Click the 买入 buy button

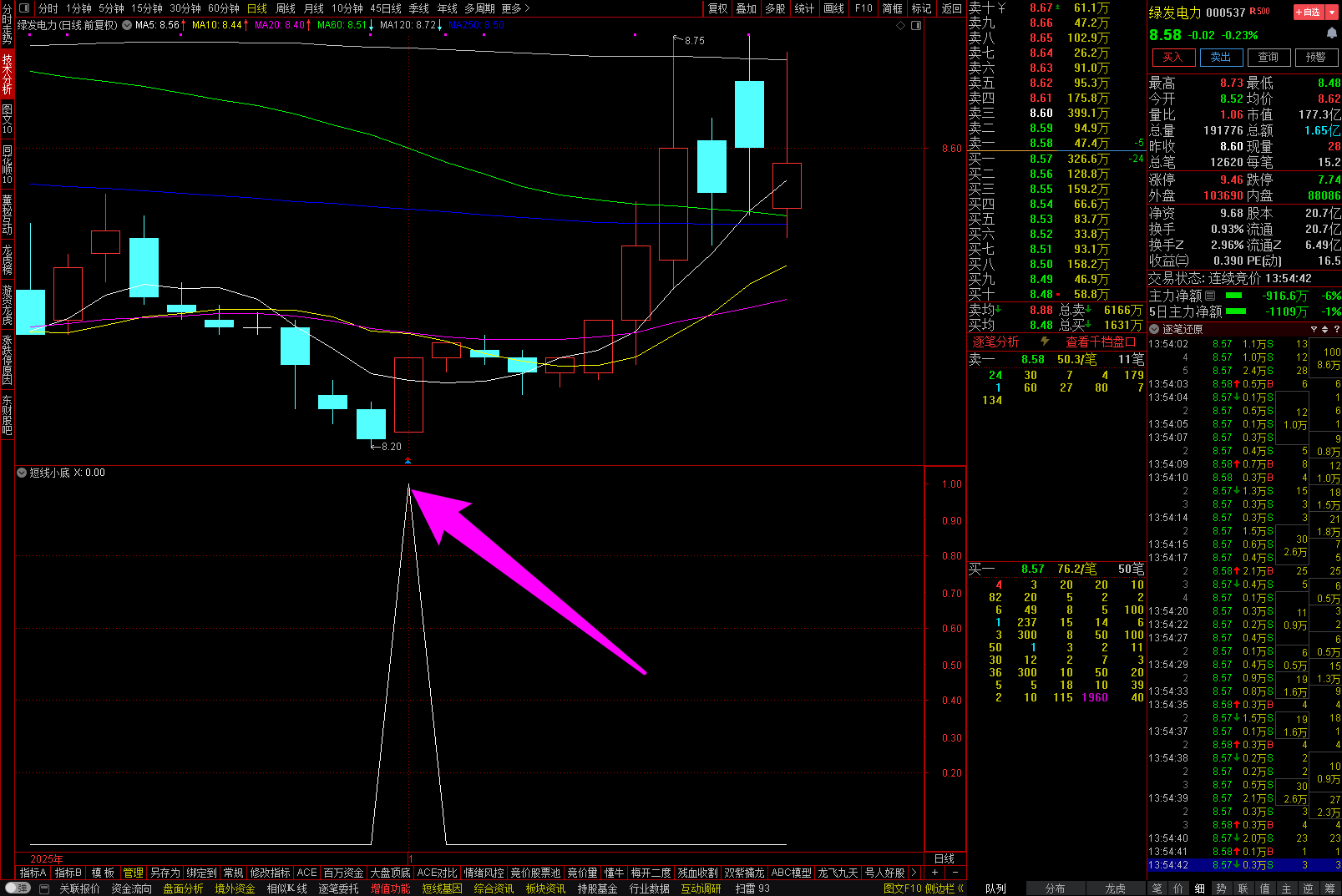[1172, 57]
